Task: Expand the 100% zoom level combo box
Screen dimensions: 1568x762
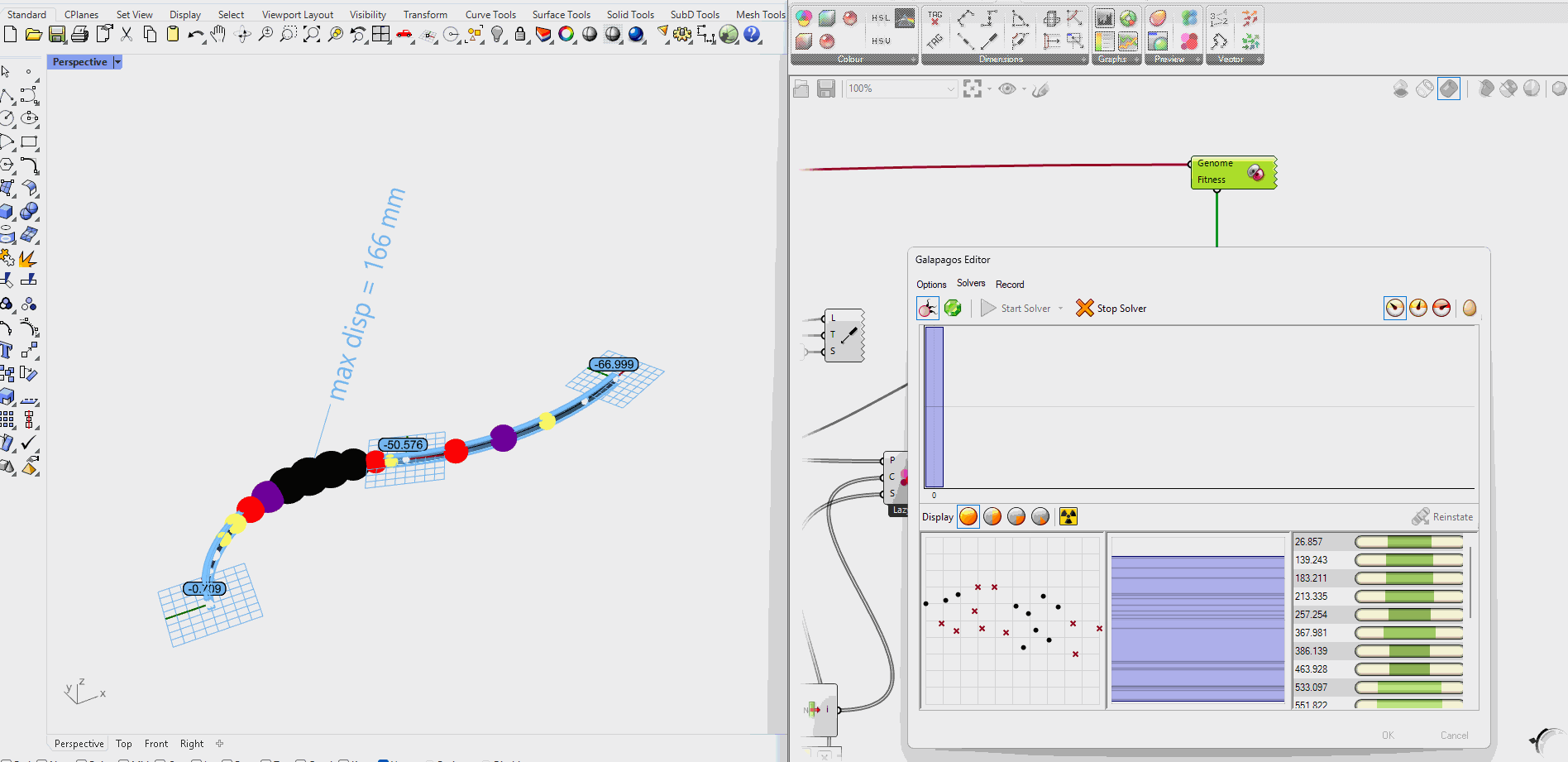Action: click(950, 89)
